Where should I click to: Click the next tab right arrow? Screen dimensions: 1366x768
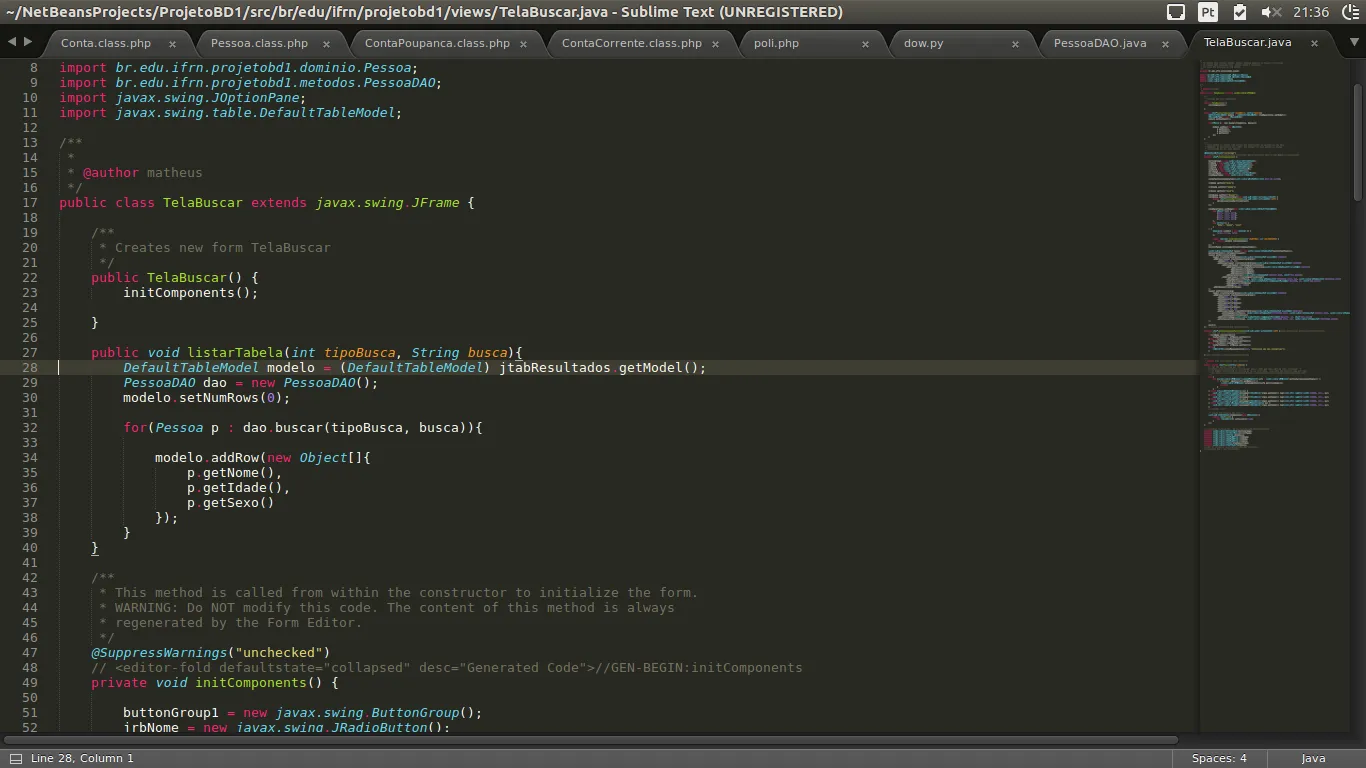tap(28, 42)
